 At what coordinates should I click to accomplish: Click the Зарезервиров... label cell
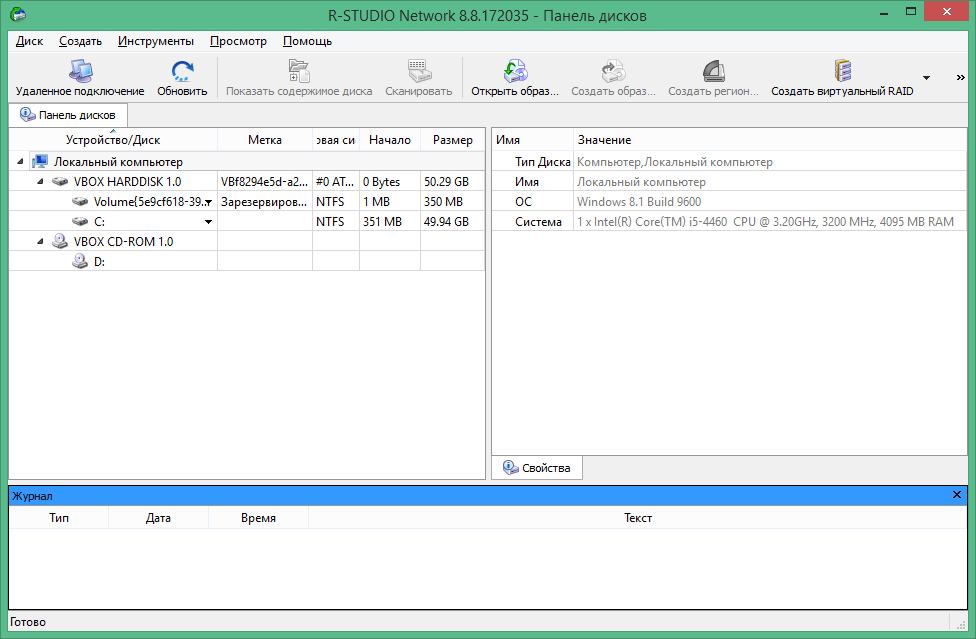tap(264, 202)
